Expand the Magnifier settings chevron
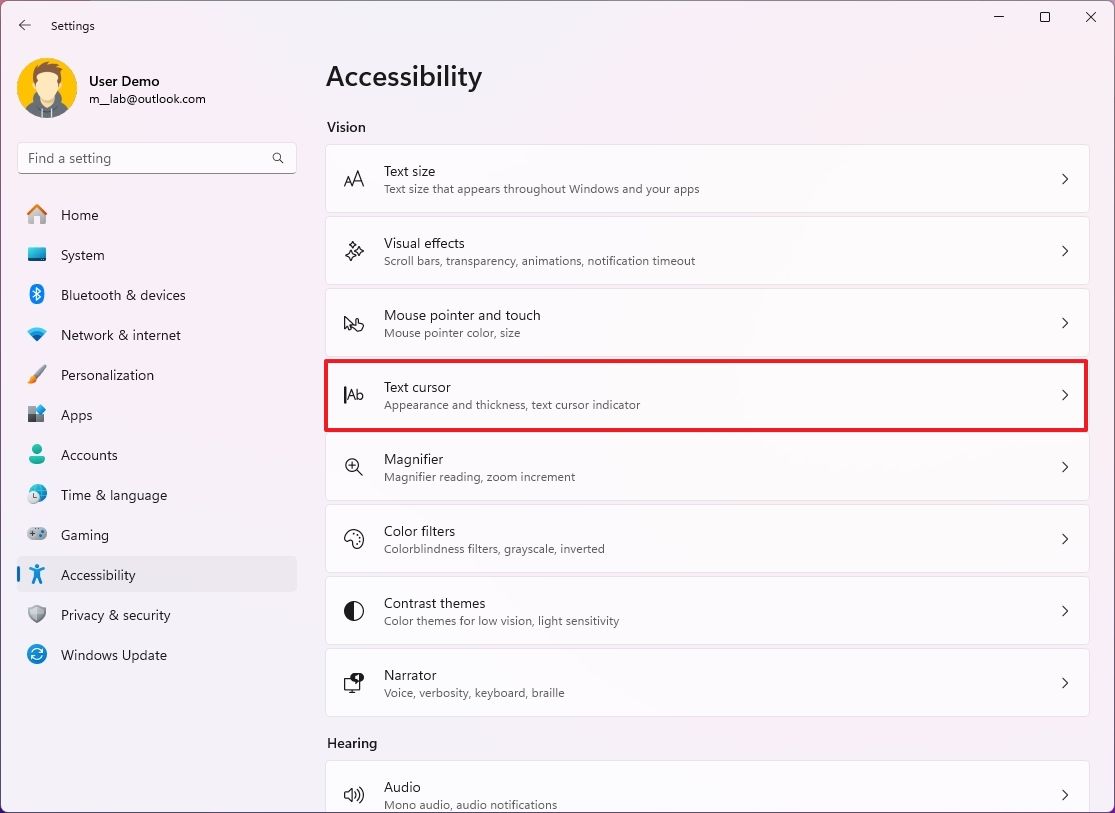1115x813 pixels. click(x=1064, y=467)
